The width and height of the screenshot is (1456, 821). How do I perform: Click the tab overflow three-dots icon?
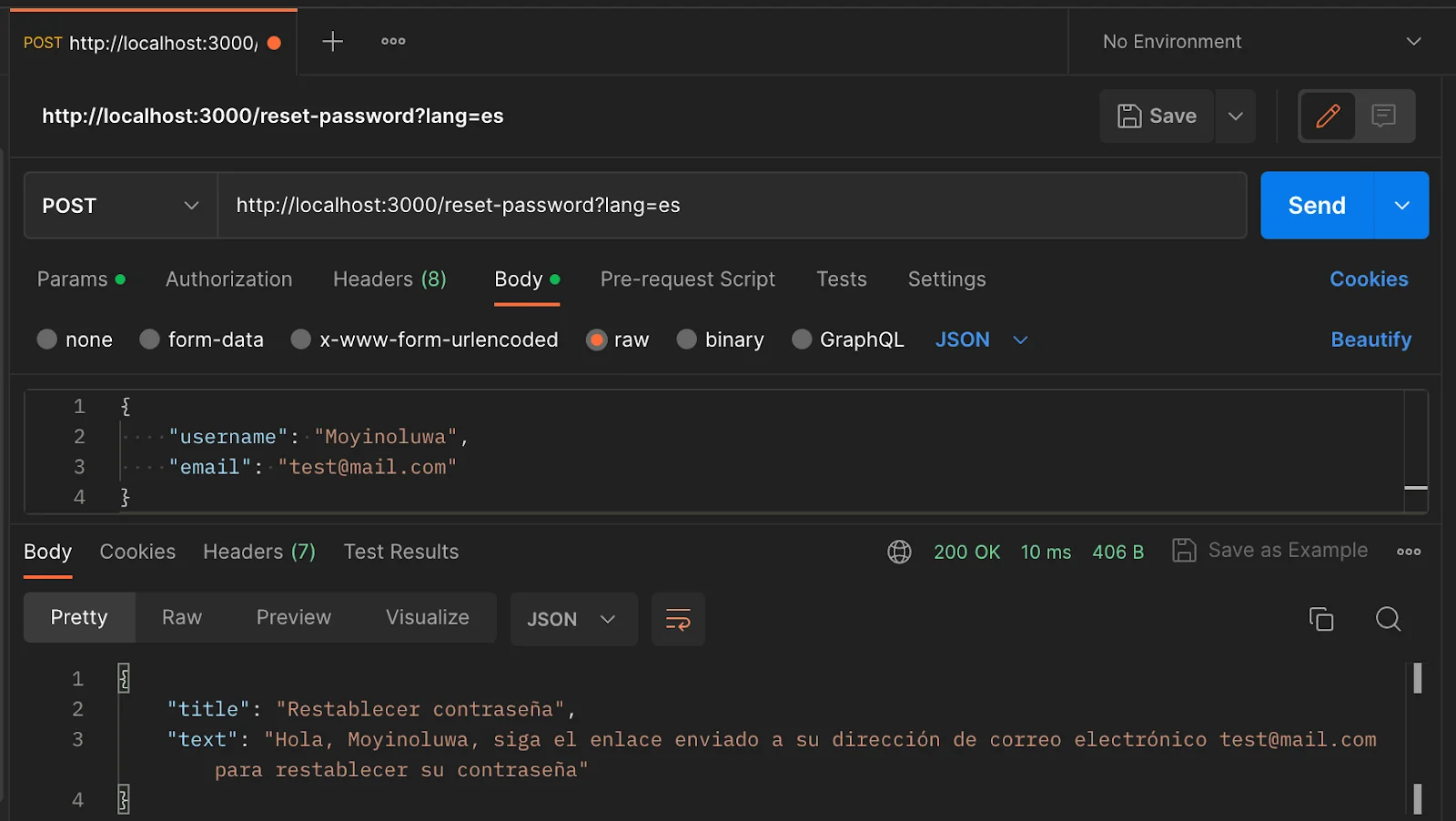(393, 42)
